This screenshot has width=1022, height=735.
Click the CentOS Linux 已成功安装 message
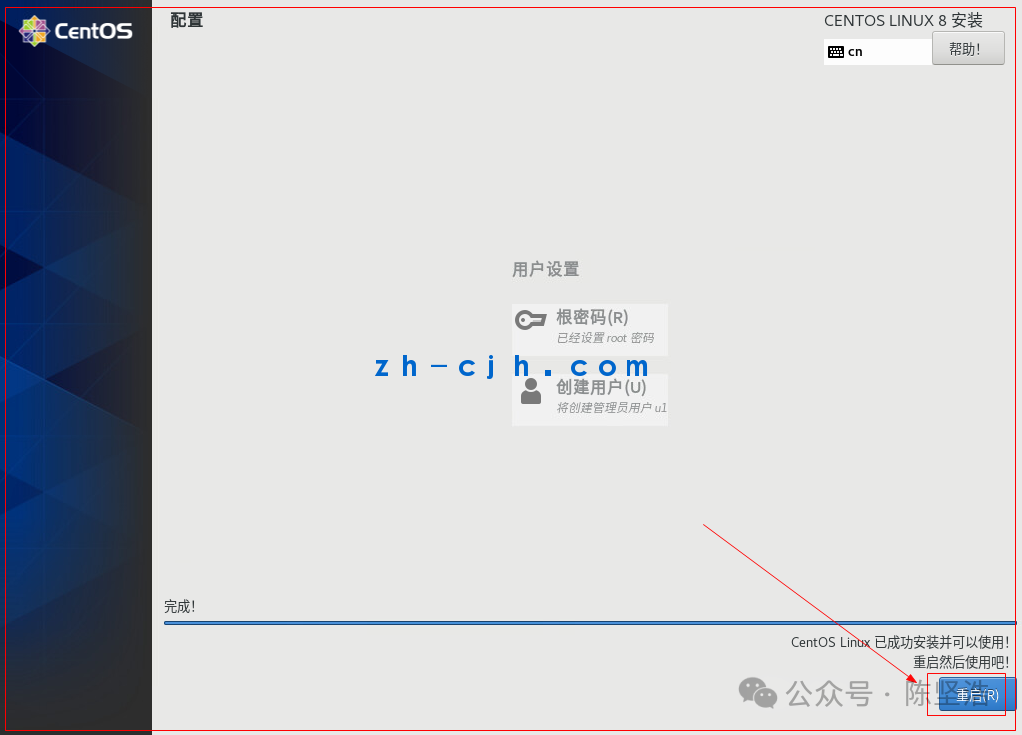[x=900, y=642]
